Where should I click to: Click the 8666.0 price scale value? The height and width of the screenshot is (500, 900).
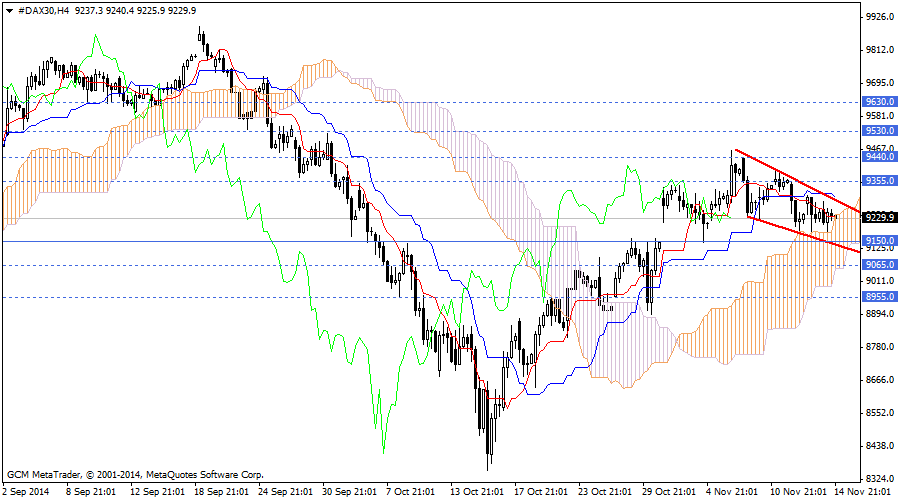click(880, 379)
